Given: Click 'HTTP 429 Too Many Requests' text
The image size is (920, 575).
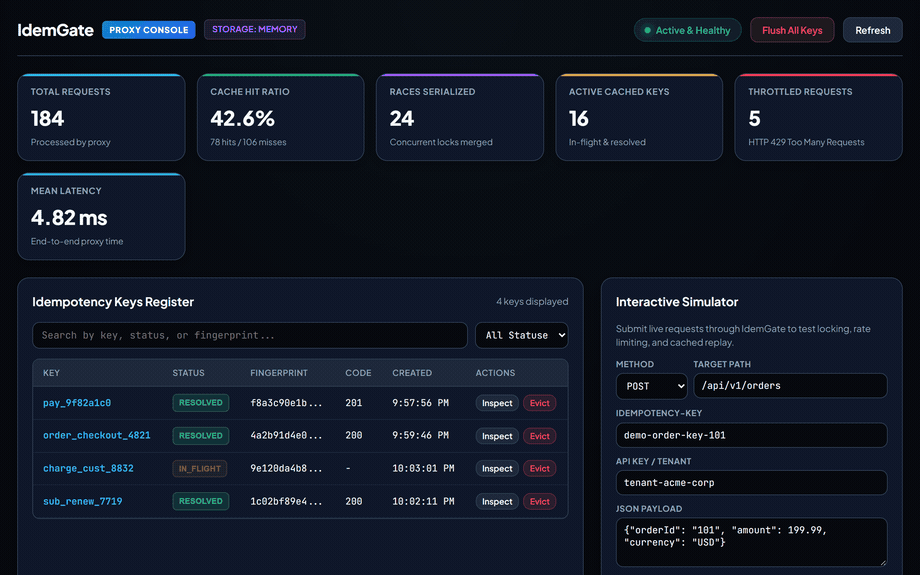Looking at the screenshot, I should pyautogui.click(x=806, y=142).
